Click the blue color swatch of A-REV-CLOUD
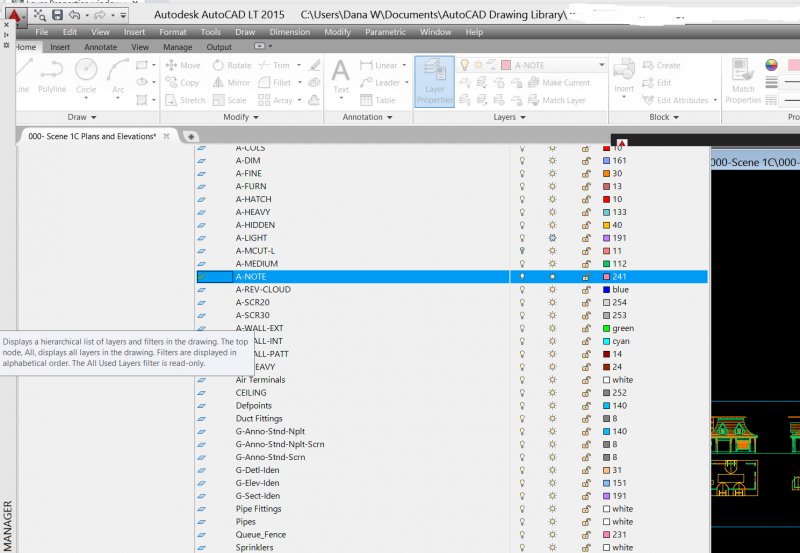 pos(607,290)
